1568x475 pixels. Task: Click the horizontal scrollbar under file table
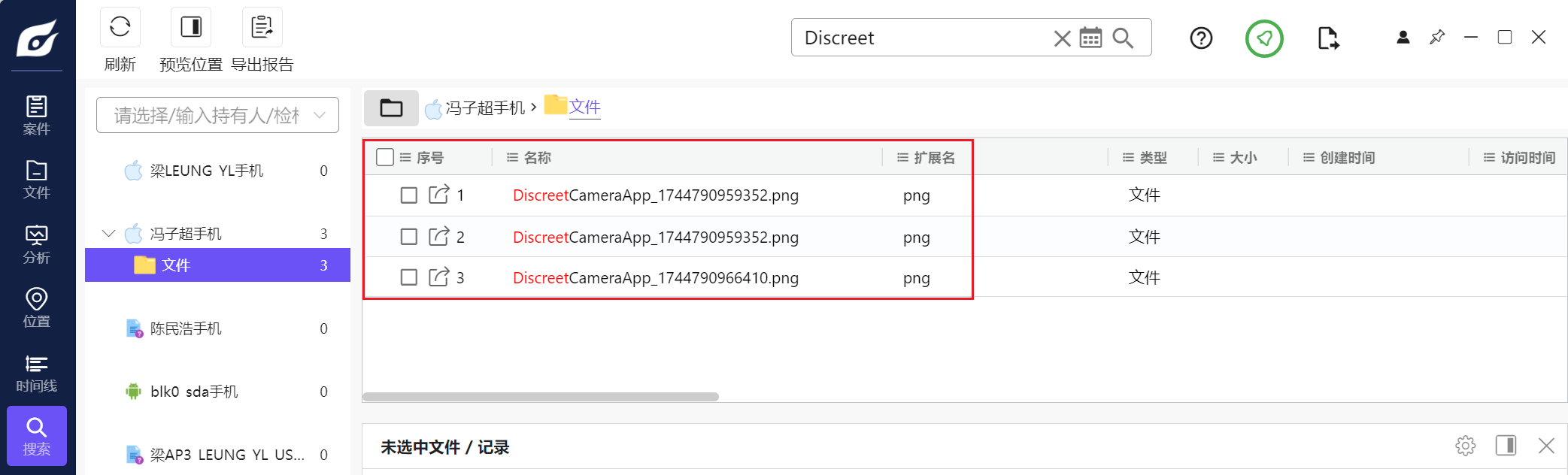(541, 396)
